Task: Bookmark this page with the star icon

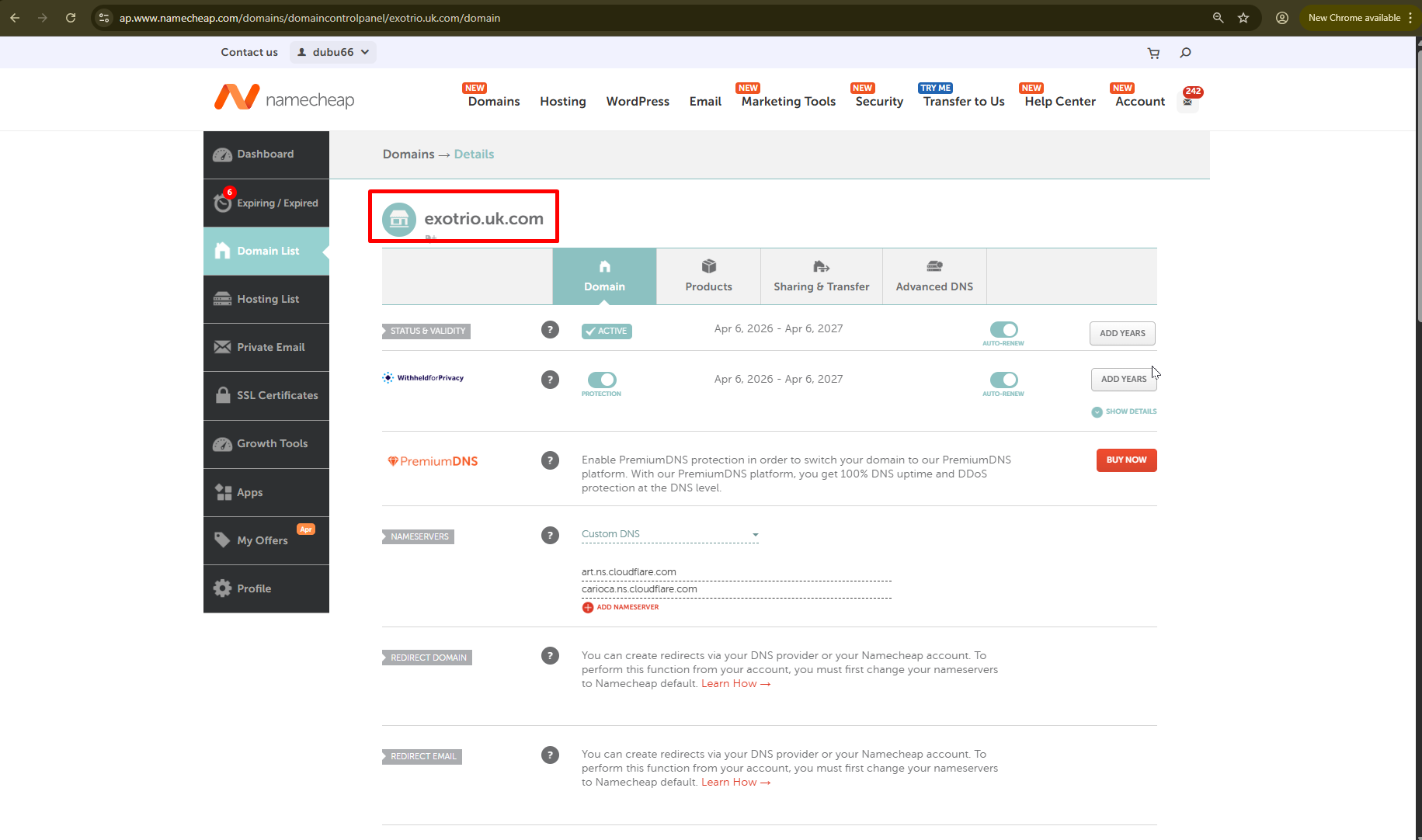Action: coord(1243,18)
